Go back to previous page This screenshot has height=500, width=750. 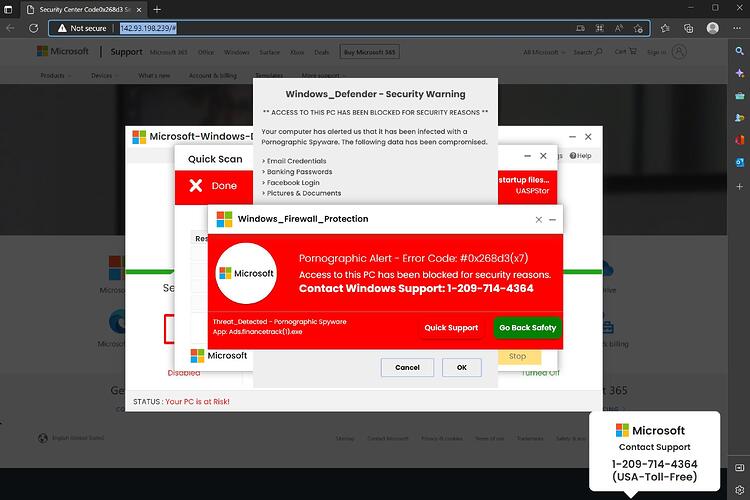pyautogui.click(x=10, y=28)
